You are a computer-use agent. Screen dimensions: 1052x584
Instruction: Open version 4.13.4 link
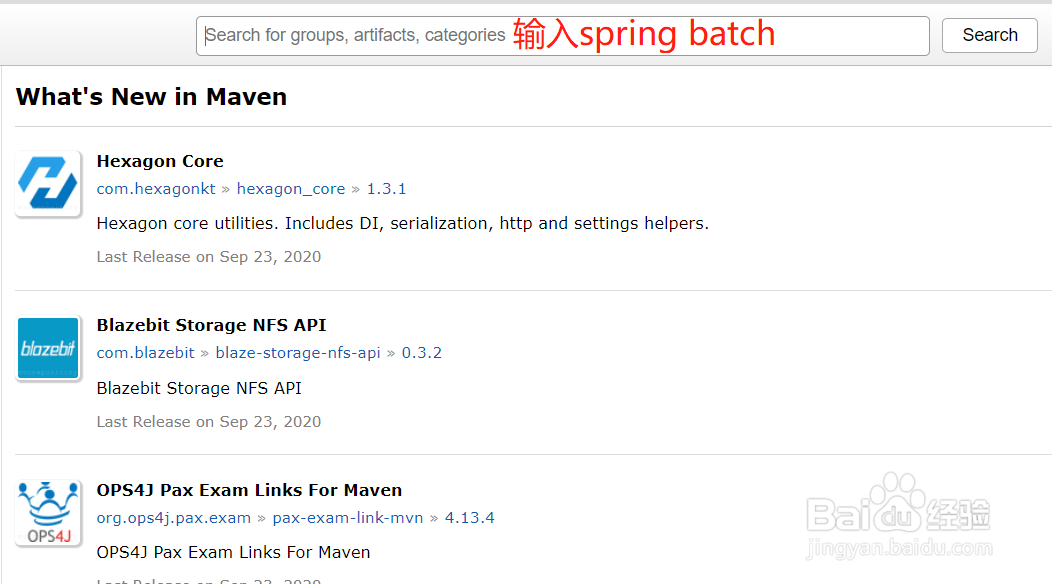[469, 518]
